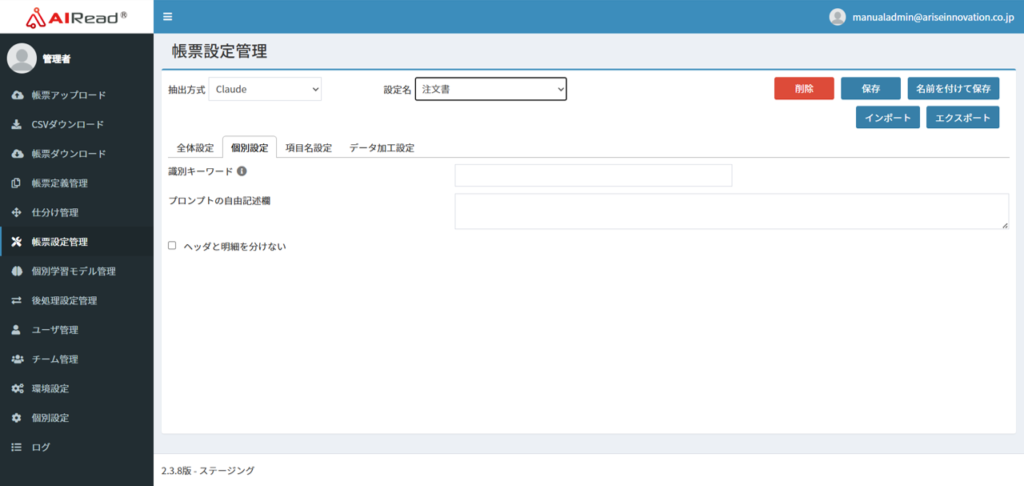Click the 個別学習モデル管理 brain icon
The height and width of the screenshot is (486, 1024).
16,271
